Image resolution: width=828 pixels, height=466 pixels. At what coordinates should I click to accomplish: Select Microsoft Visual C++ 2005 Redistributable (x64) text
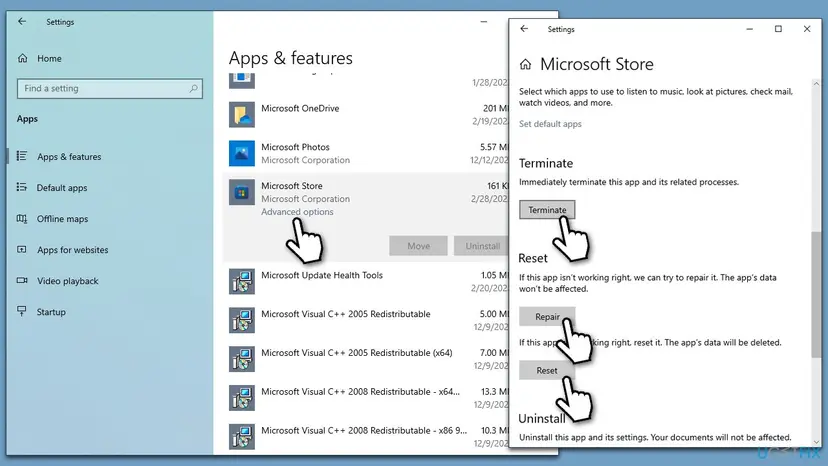pyautogui.click(x=356, y=353)
